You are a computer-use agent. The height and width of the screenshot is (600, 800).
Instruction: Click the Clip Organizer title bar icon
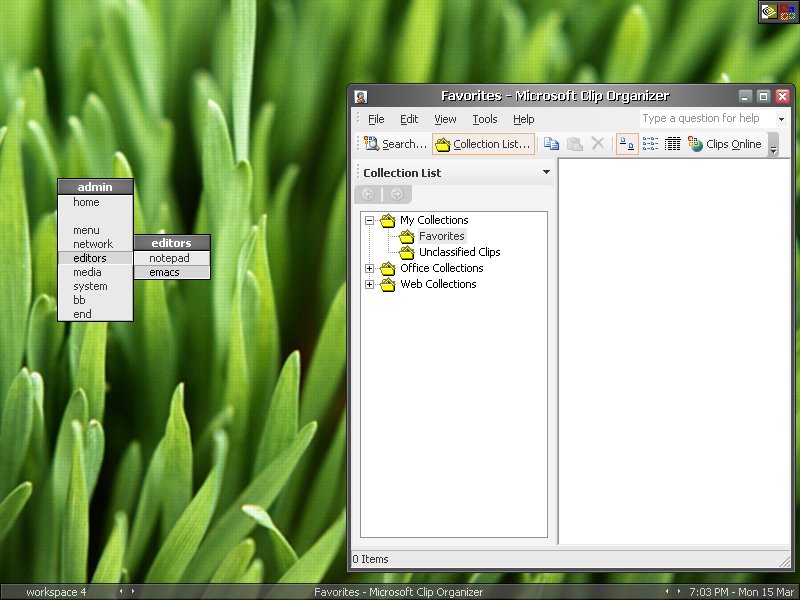(361, 96)
